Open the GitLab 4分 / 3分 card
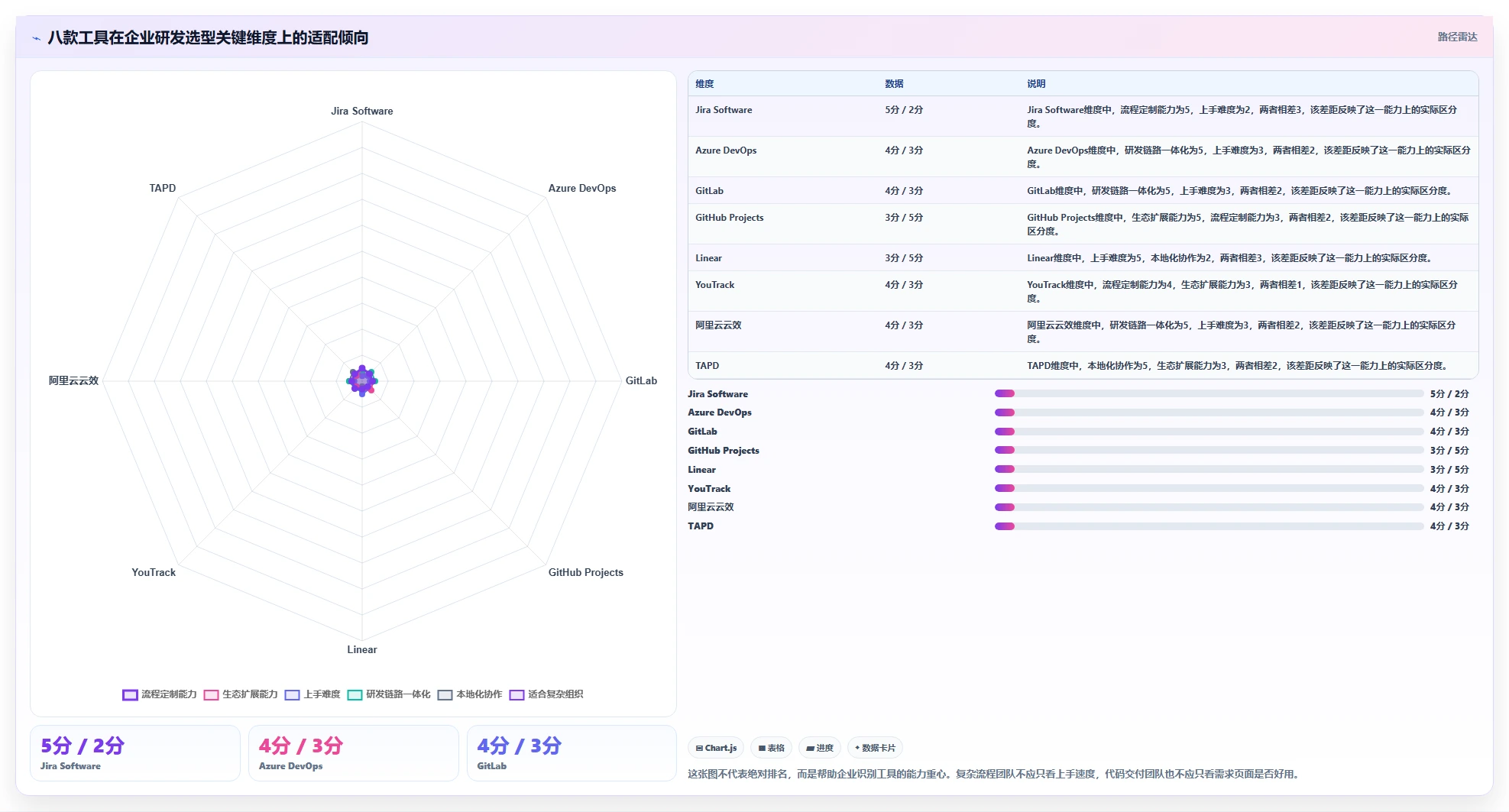 [x=572, y=753]
